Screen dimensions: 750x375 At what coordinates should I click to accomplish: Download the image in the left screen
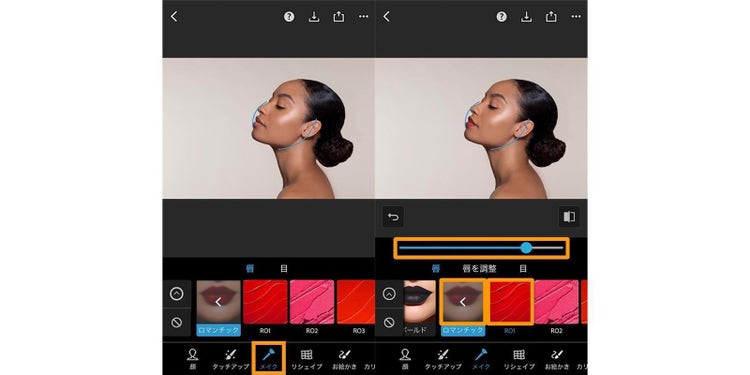pos(314,17)
